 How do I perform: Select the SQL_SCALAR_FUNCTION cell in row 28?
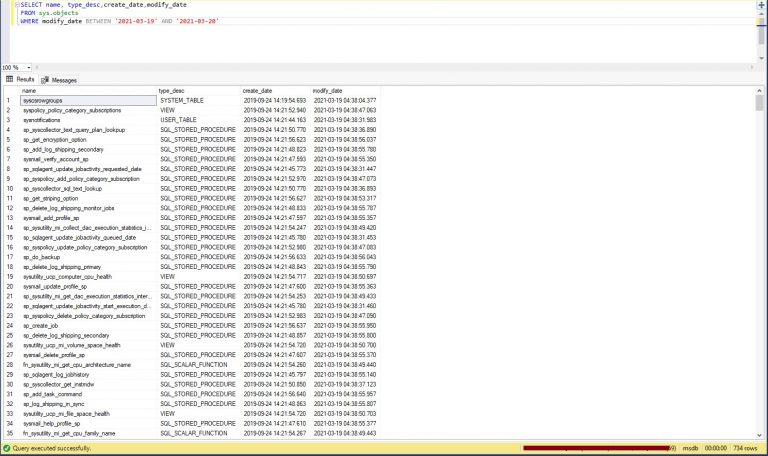pyautogui.click(x=199, y=365)
